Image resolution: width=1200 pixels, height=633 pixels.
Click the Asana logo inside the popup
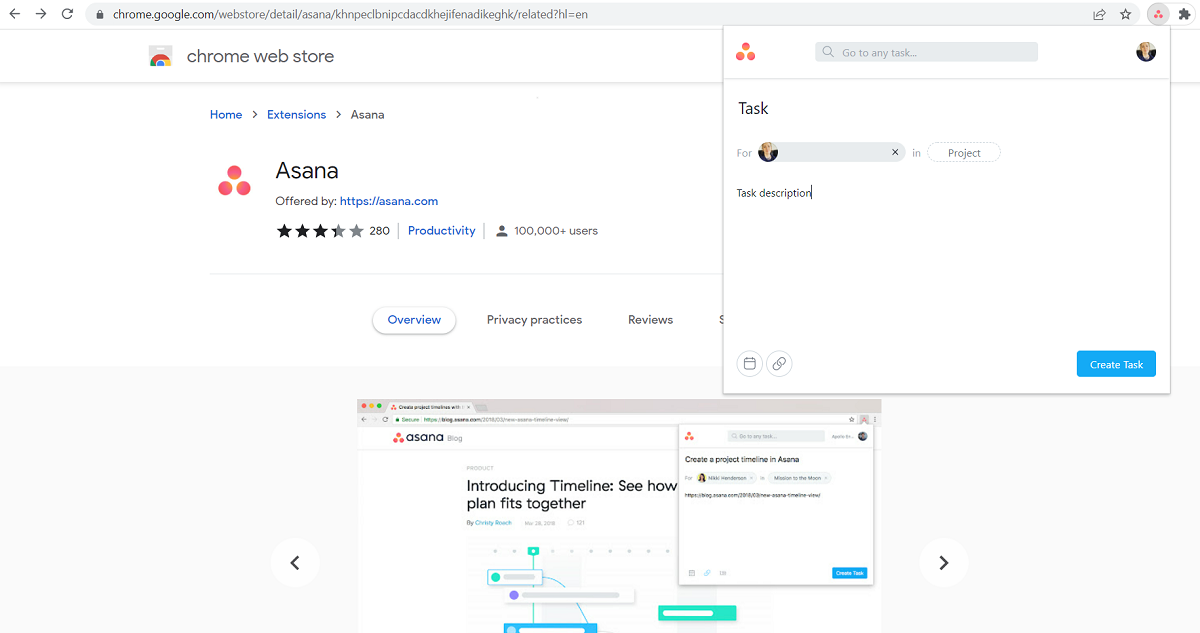(745, 51)
